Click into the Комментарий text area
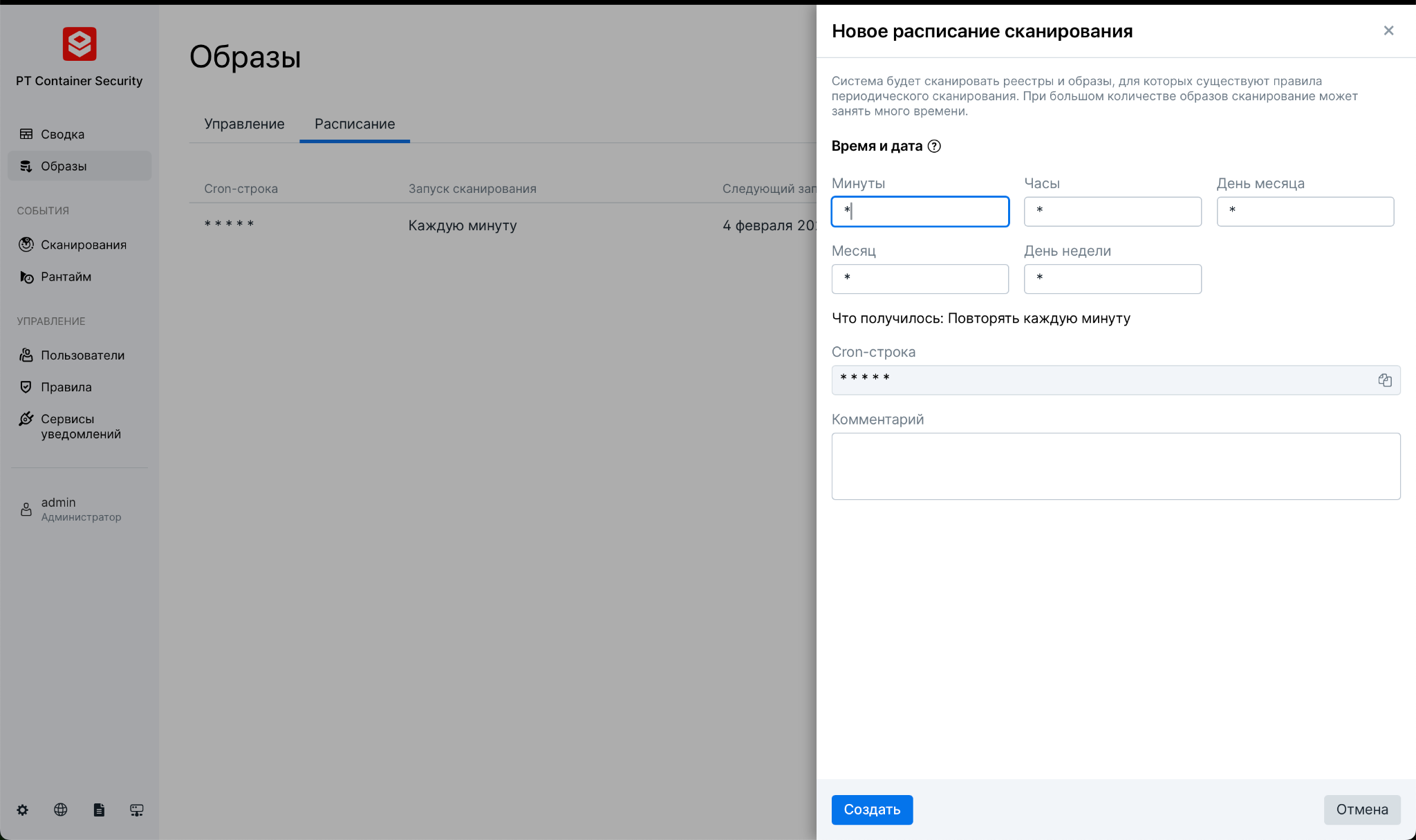Screen dimensions: 1416x840 tap(1115, 466)
